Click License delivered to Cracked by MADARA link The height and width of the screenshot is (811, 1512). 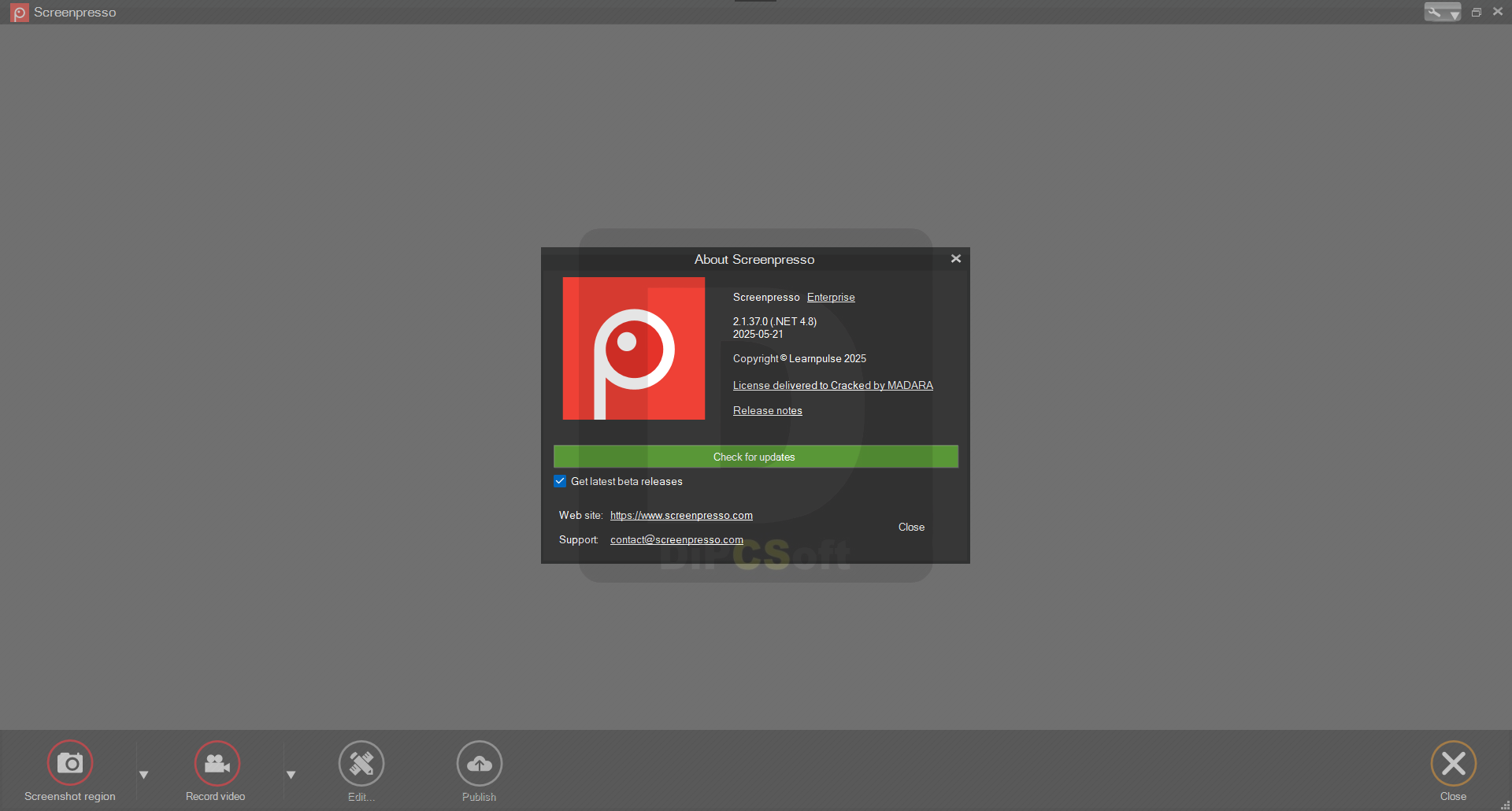[x=833, y=385]
